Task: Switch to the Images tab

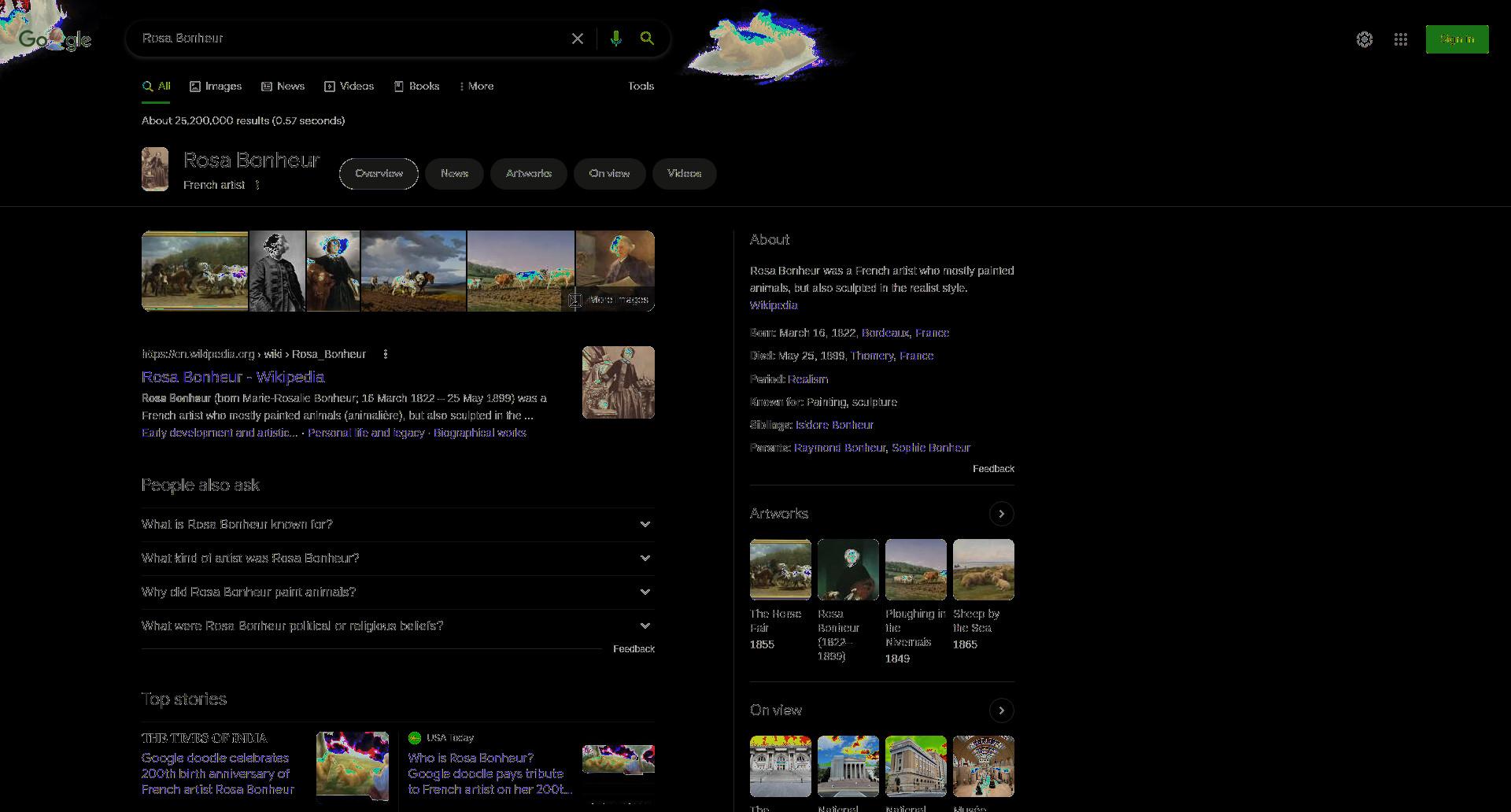Action: (216, 87)
